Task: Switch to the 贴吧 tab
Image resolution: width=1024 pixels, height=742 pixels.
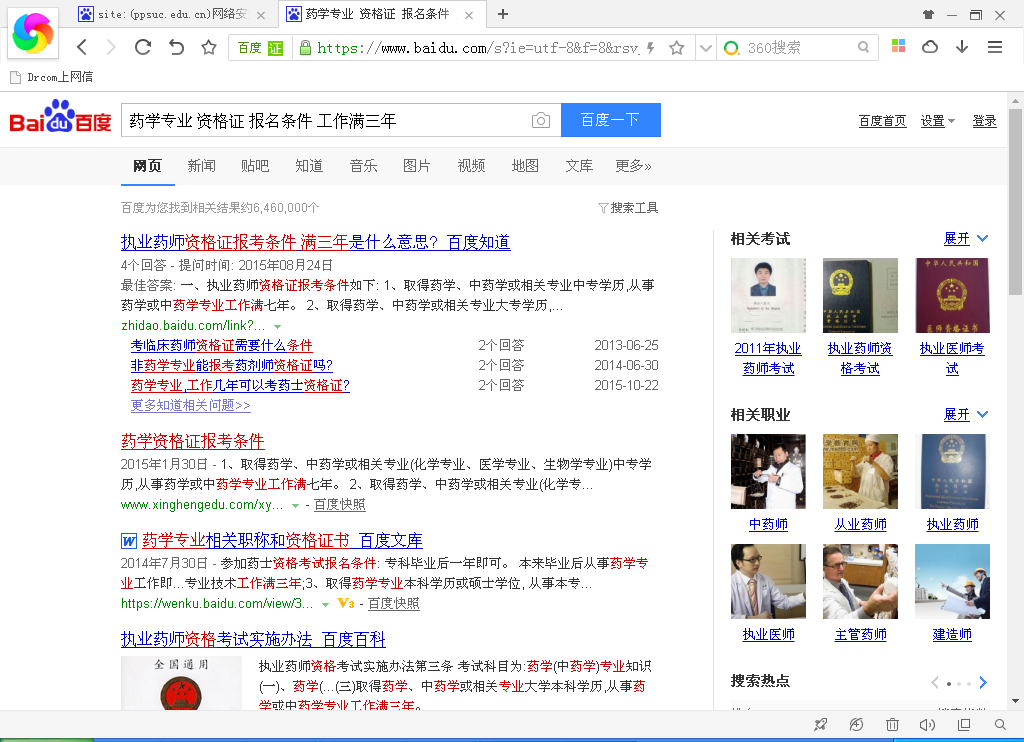Action: [x=255, y=166]
